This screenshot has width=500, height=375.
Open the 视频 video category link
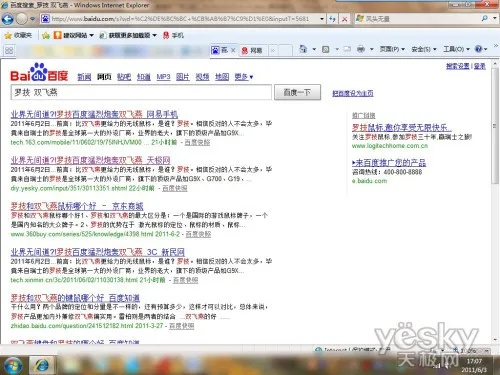(x=202, y=77)
